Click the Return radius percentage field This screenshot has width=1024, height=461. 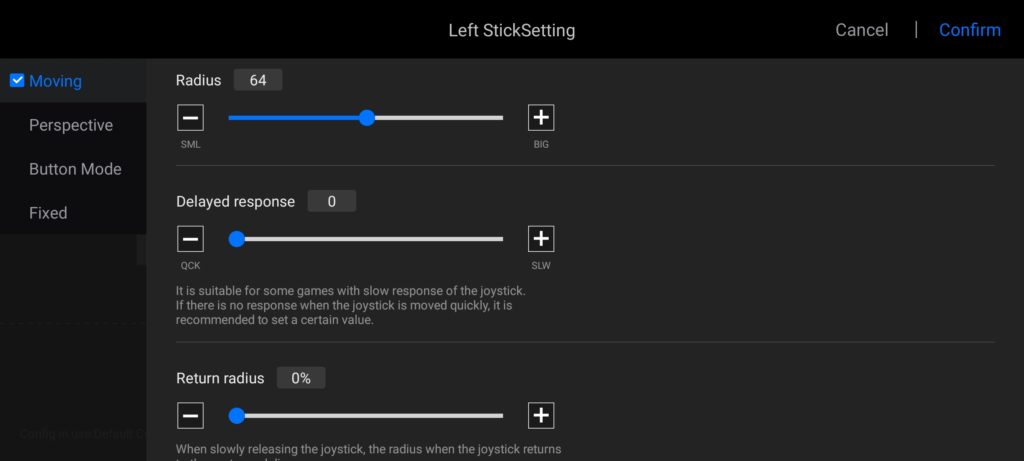click(x=301, y=378)
